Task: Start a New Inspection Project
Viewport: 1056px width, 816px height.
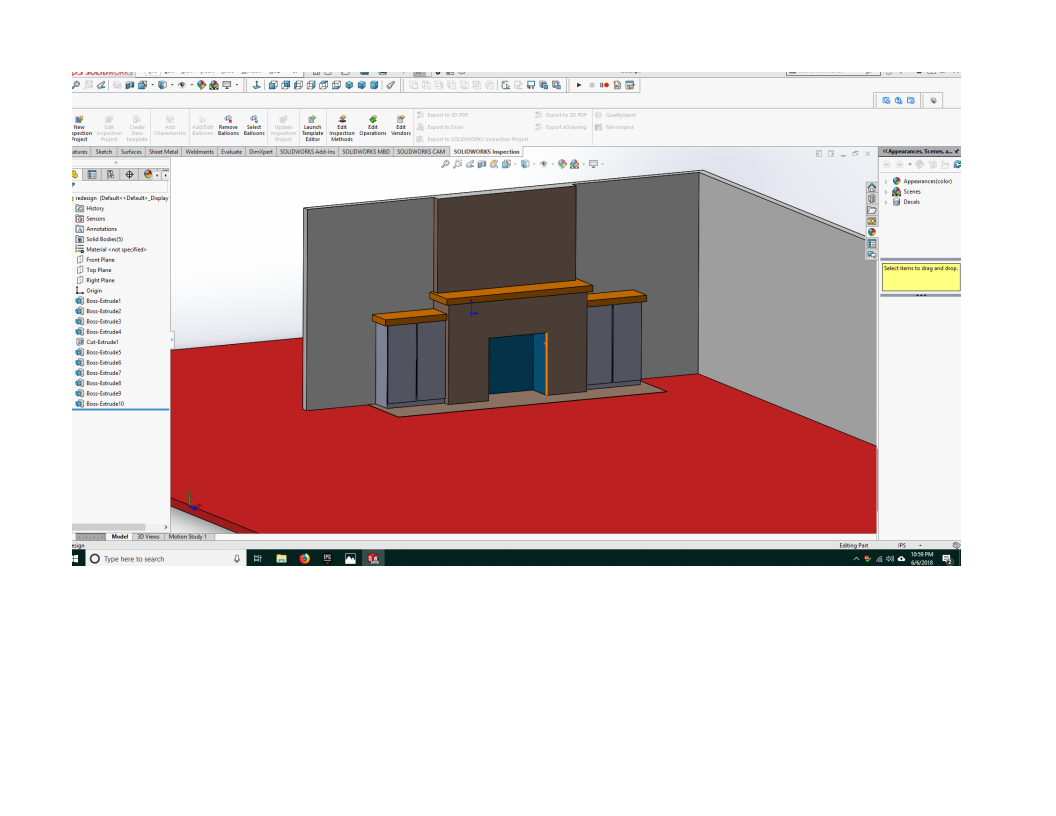Action: [80, 128]
